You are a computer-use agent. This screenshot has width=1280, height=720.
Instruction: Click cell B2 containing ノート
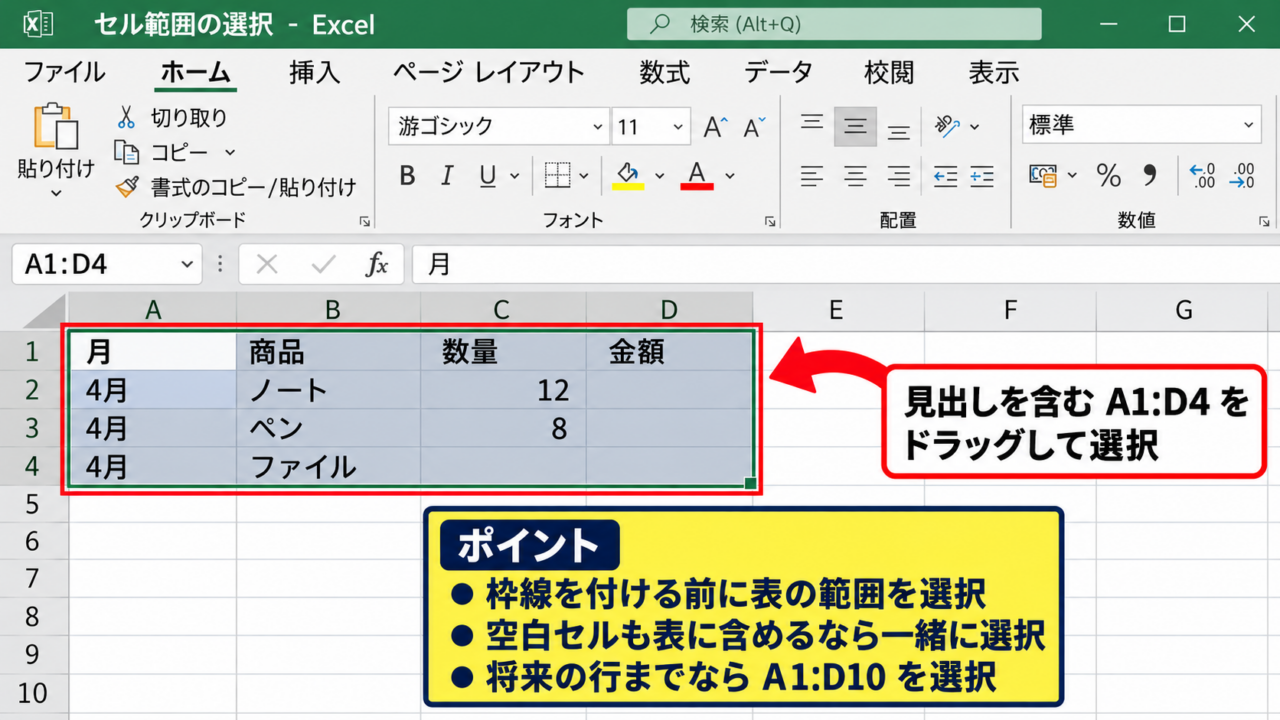pos(328,390)
